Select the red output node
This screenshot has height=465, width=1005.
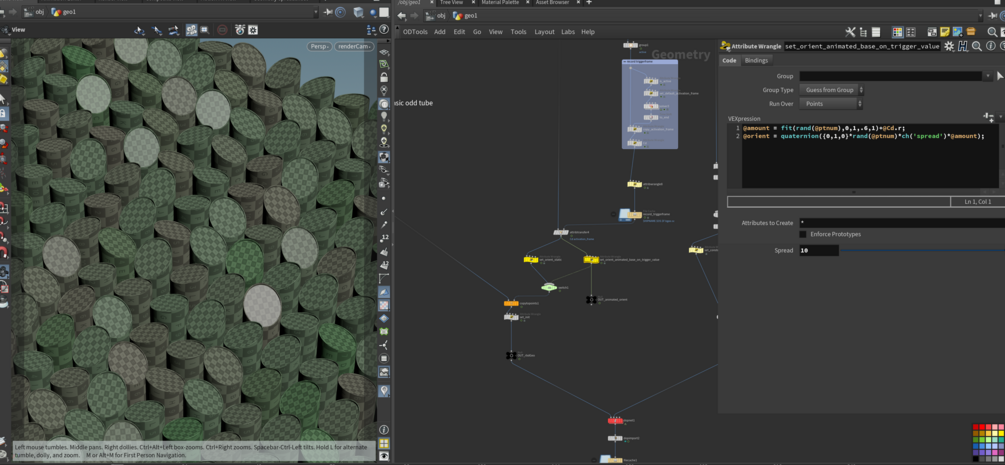tap(615, 420)
